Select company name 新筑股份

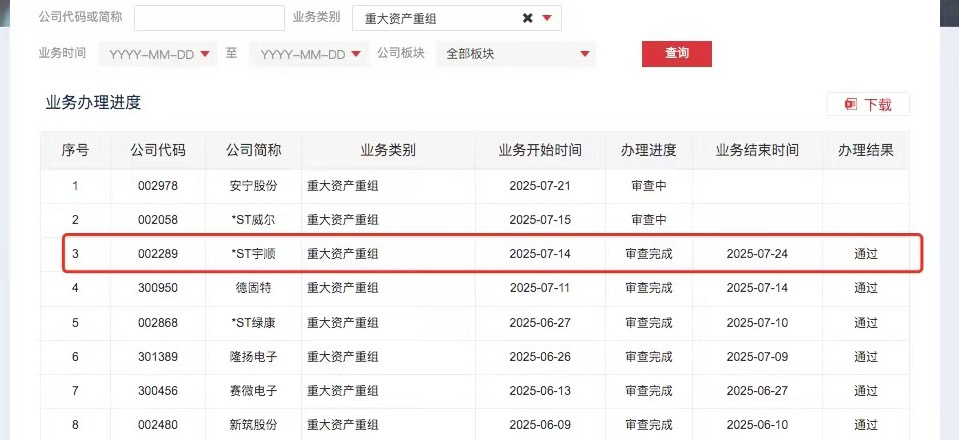[x=254, y=424]
